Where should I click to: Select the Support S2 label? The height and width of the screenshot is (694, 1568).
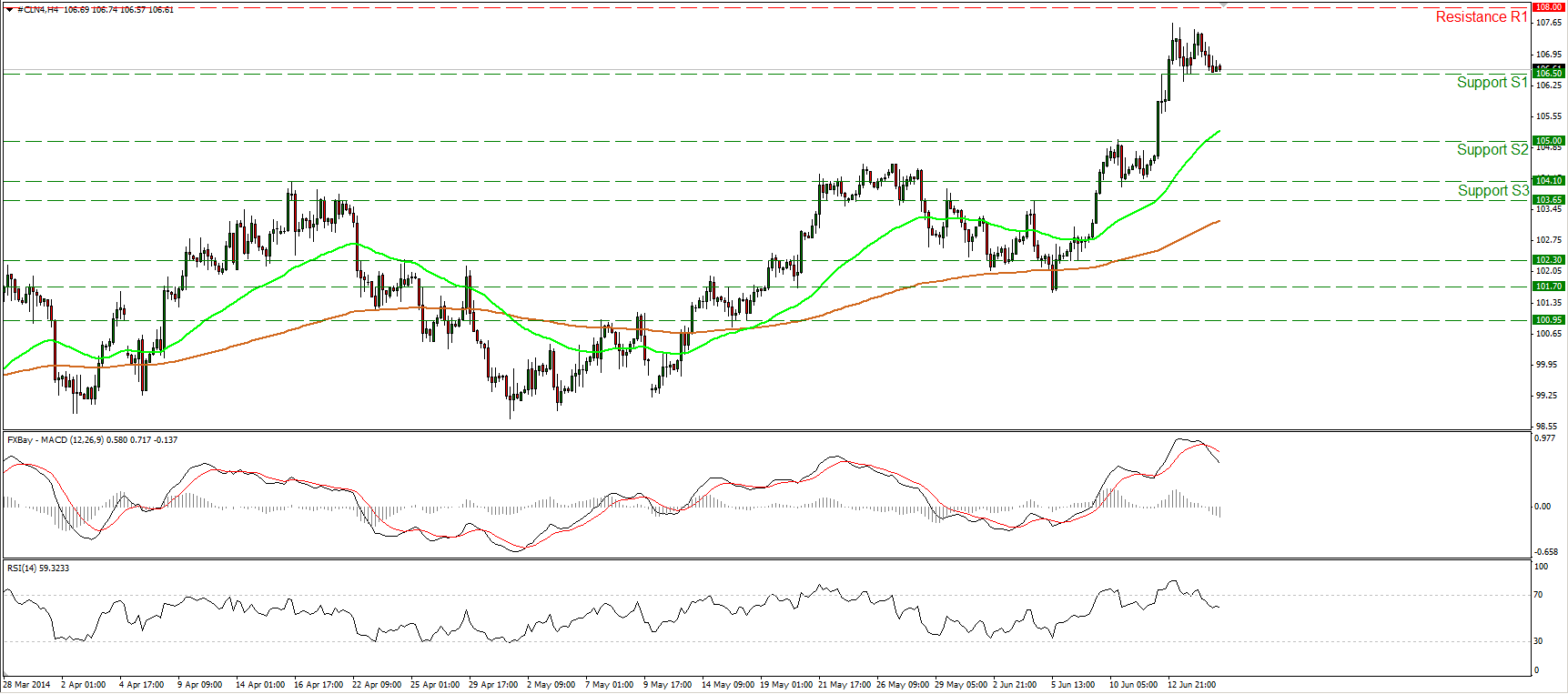pyautogui.click(x=1492, y=149)
